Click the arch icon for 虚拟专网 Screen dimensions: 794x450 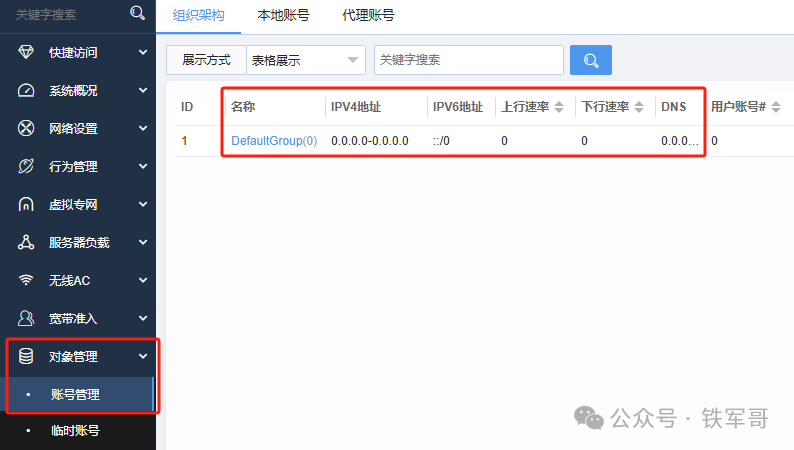coord(26,204)
